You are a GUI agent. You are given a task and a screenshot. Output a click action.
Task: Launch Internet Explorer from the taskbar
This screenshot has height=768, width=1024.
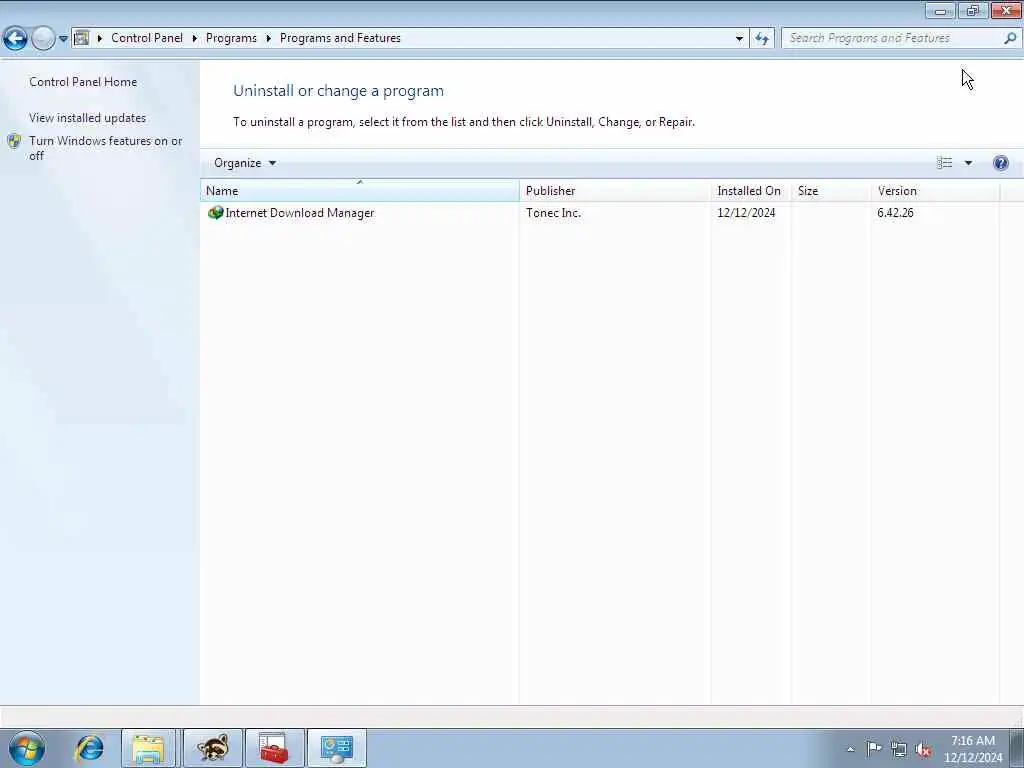coord(89,748)
